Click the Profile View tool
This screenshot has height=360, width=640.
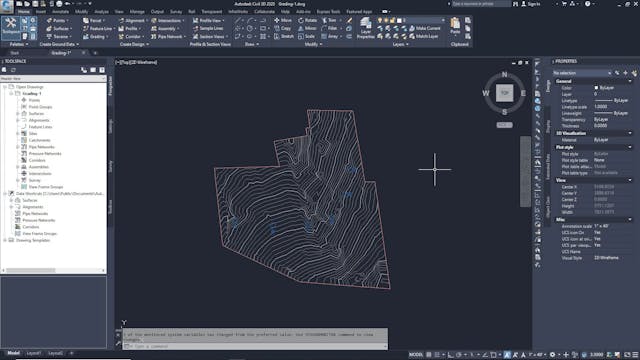[208, 20]
